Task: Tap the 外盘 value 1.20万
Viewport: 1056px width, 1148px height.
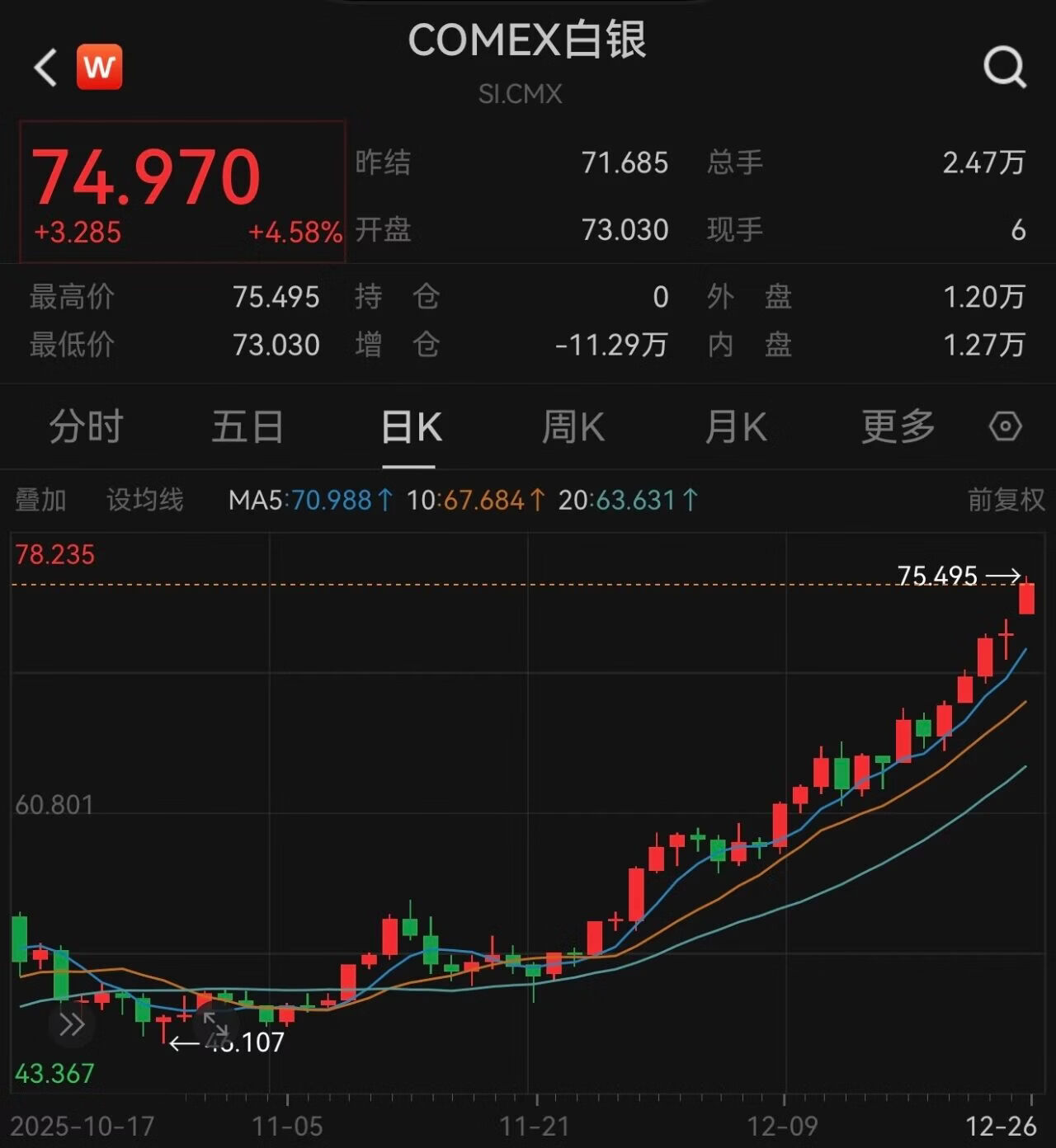Action: (984, 297)
